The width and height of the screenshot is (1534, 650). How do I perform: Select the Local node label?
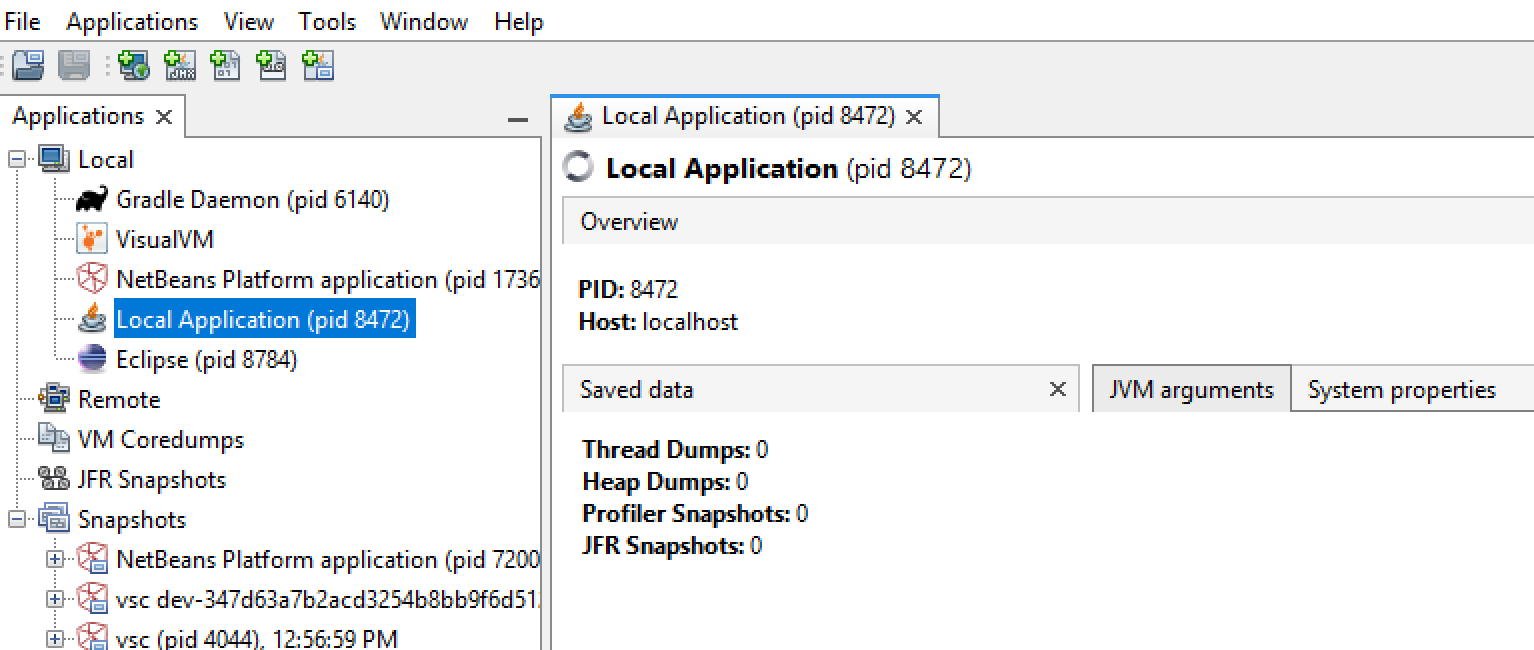point(105,160)
